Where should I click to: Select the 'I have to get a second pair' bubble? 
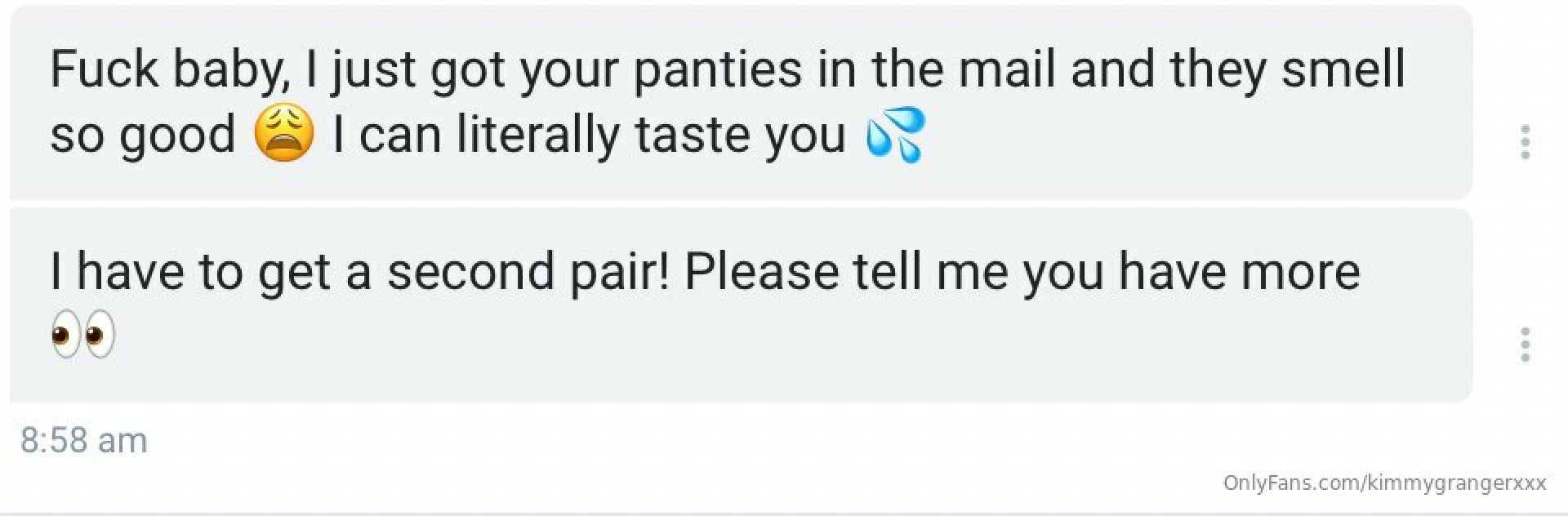click(x=741, y=305)
